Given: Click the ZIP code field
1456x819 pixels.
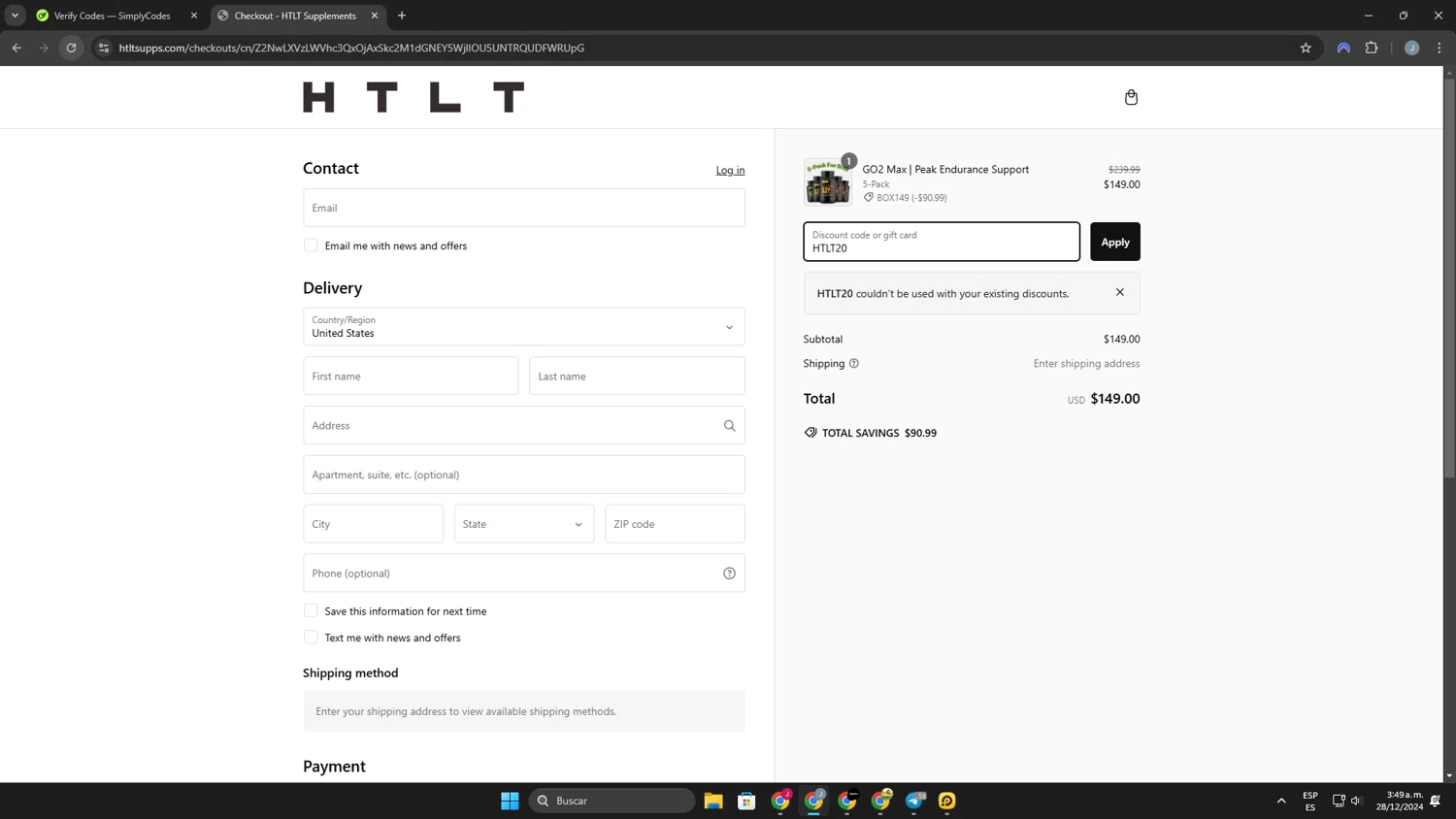Looking at the screenshot, I should (x=675, y=524).
